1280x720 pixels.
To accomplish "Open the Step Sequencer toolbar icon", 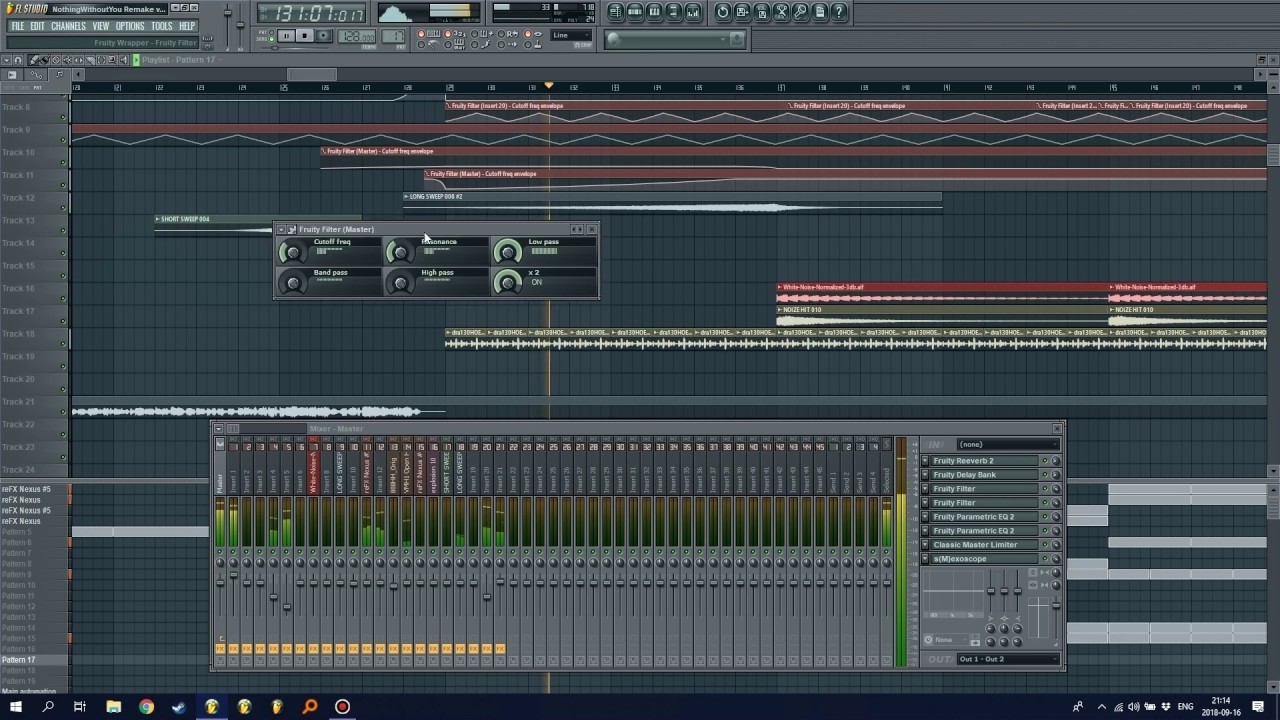I will [635, 12].
